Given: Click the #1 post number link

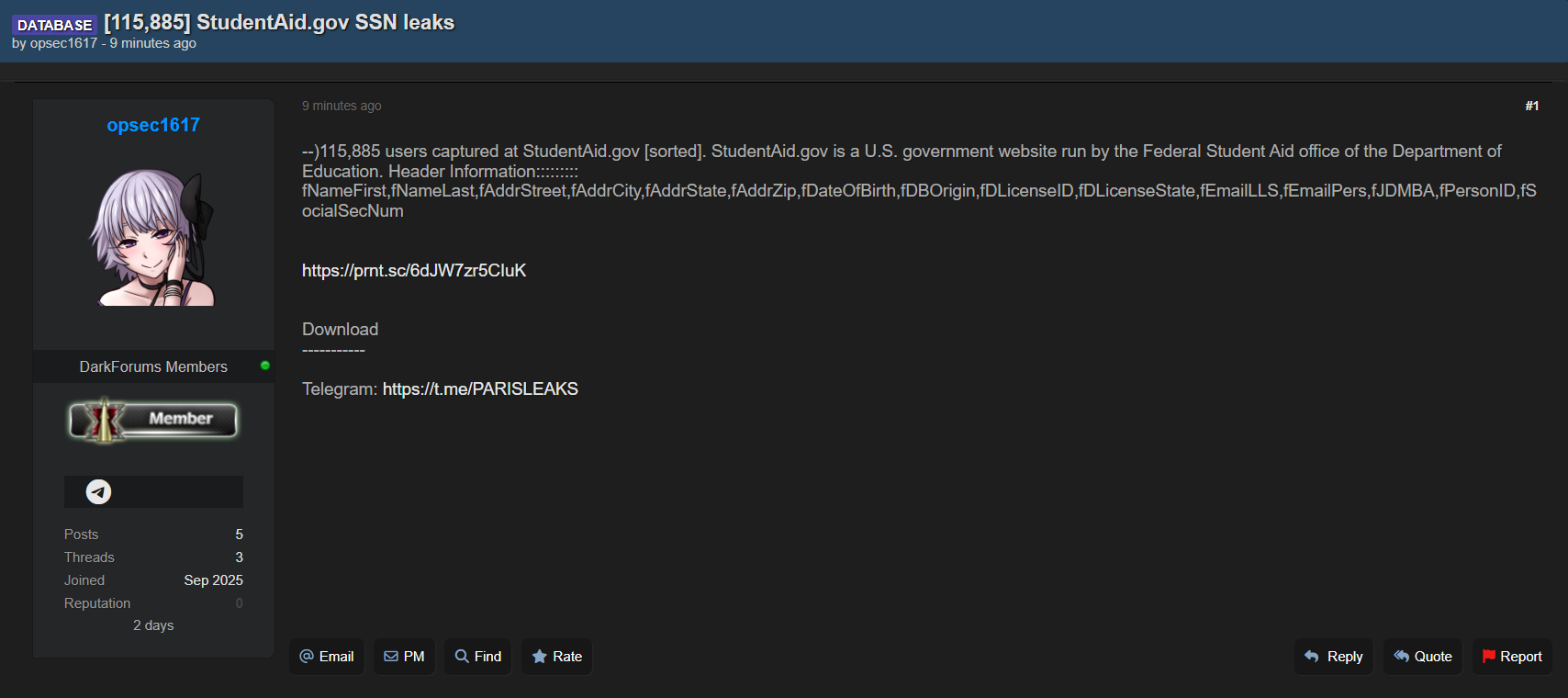Looking at the screenshot, I should tap(1531, 107).
